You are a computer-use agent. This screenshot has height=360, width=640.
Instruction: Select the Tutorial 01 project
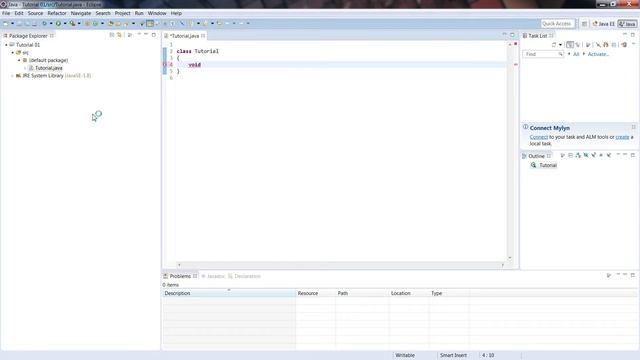pyautogui.click(x=28, y=45)
